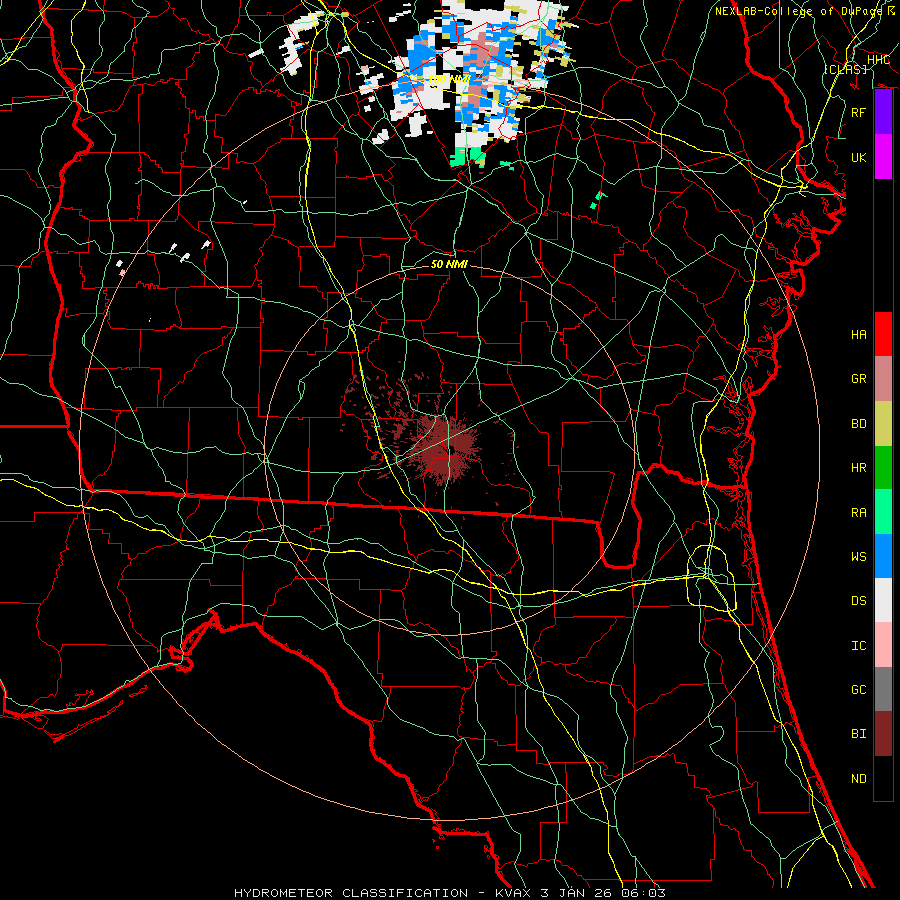Click the blue WS legend swatch

pos(883,556)
